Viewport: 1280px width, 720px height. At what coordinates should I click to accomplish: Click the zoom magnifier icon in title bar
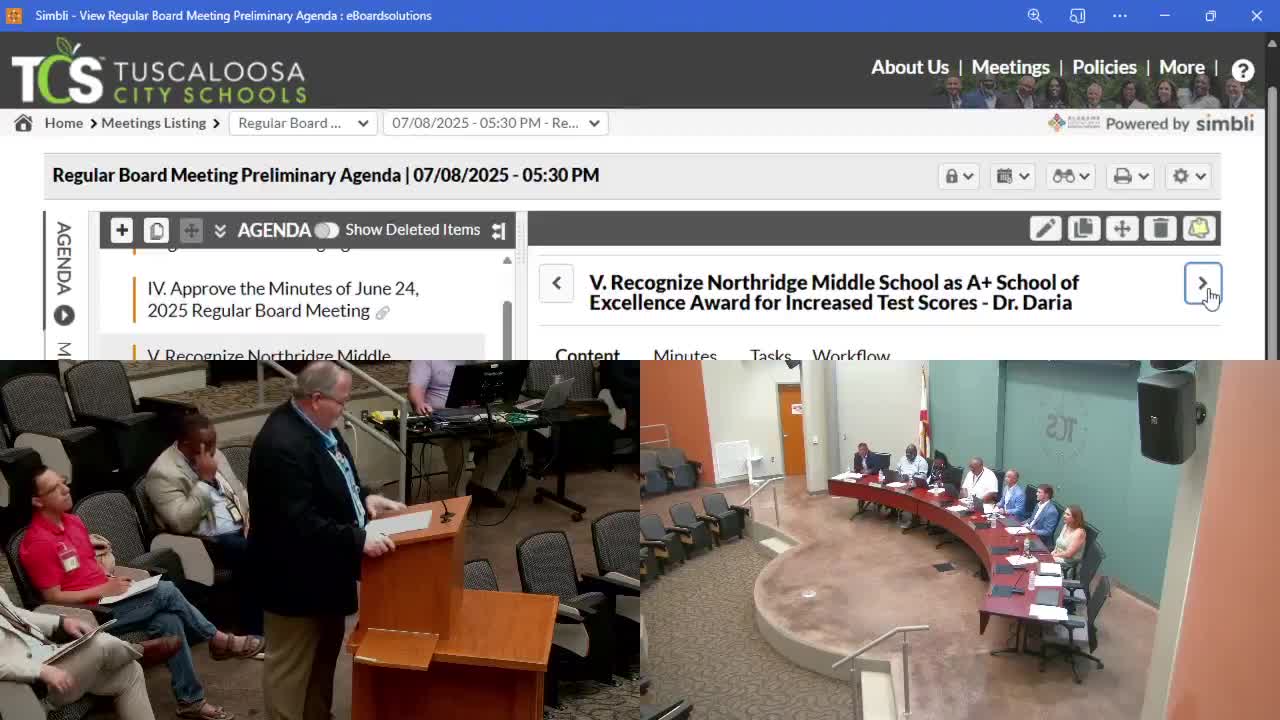(x=1035, y=15)
